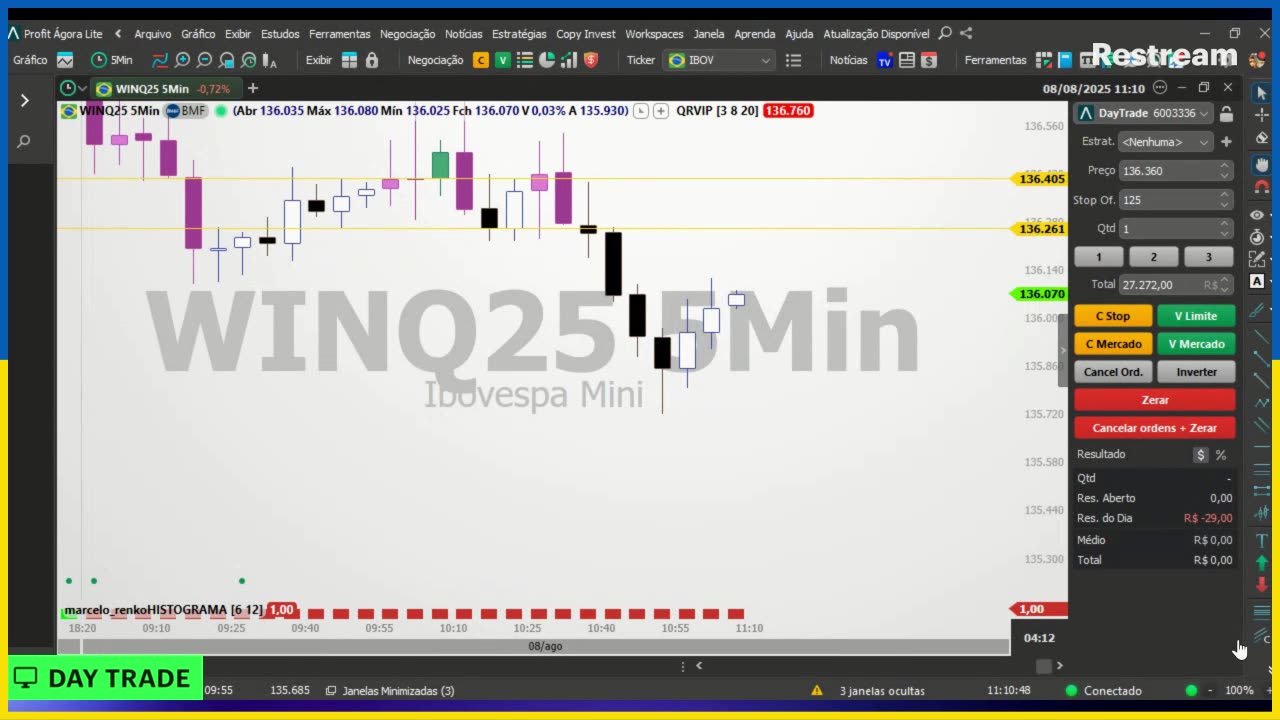Open the Ferramentas menu
1280x720 pixels.
340,33
